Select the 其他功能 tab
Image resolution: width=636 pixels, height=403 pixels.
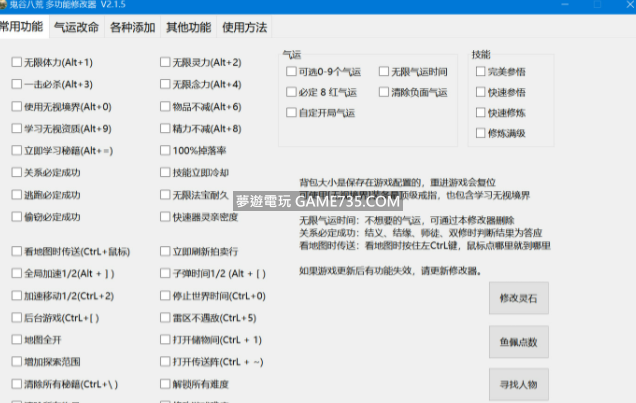click(189, 27)
